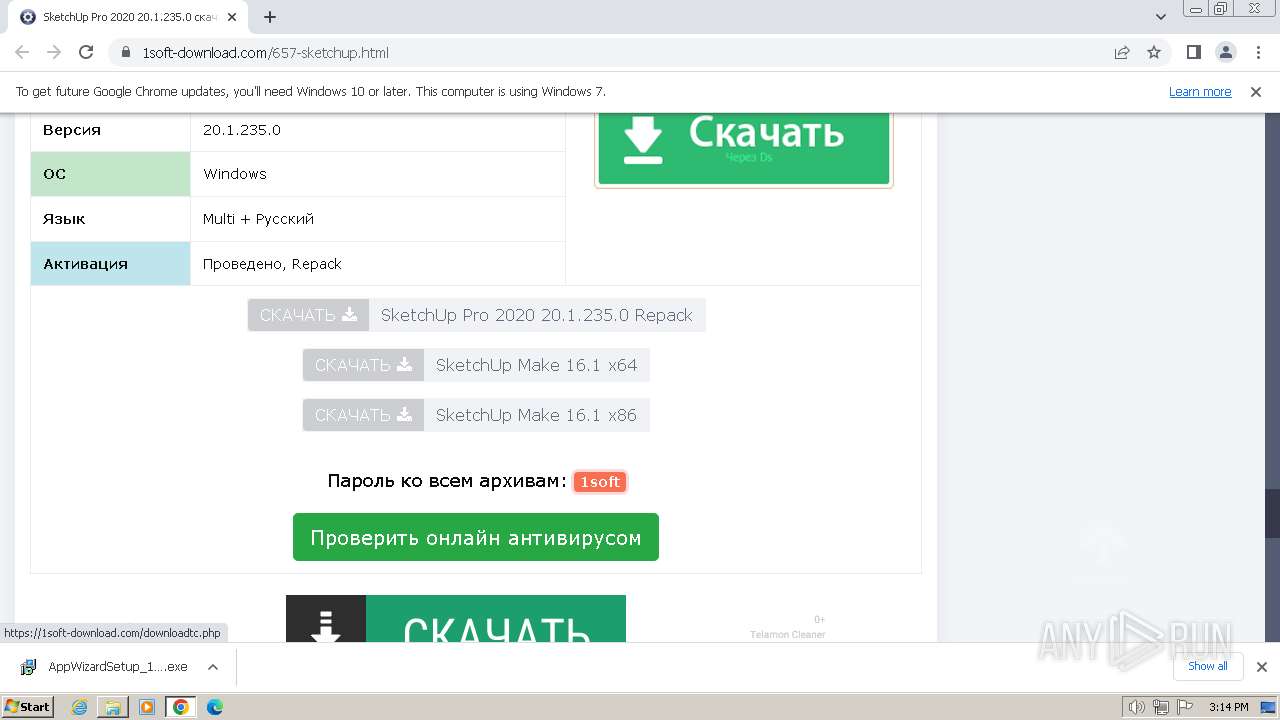Click the Multi + Русский language cell
The image size is (1280, 720).
[x=378, y=219]
